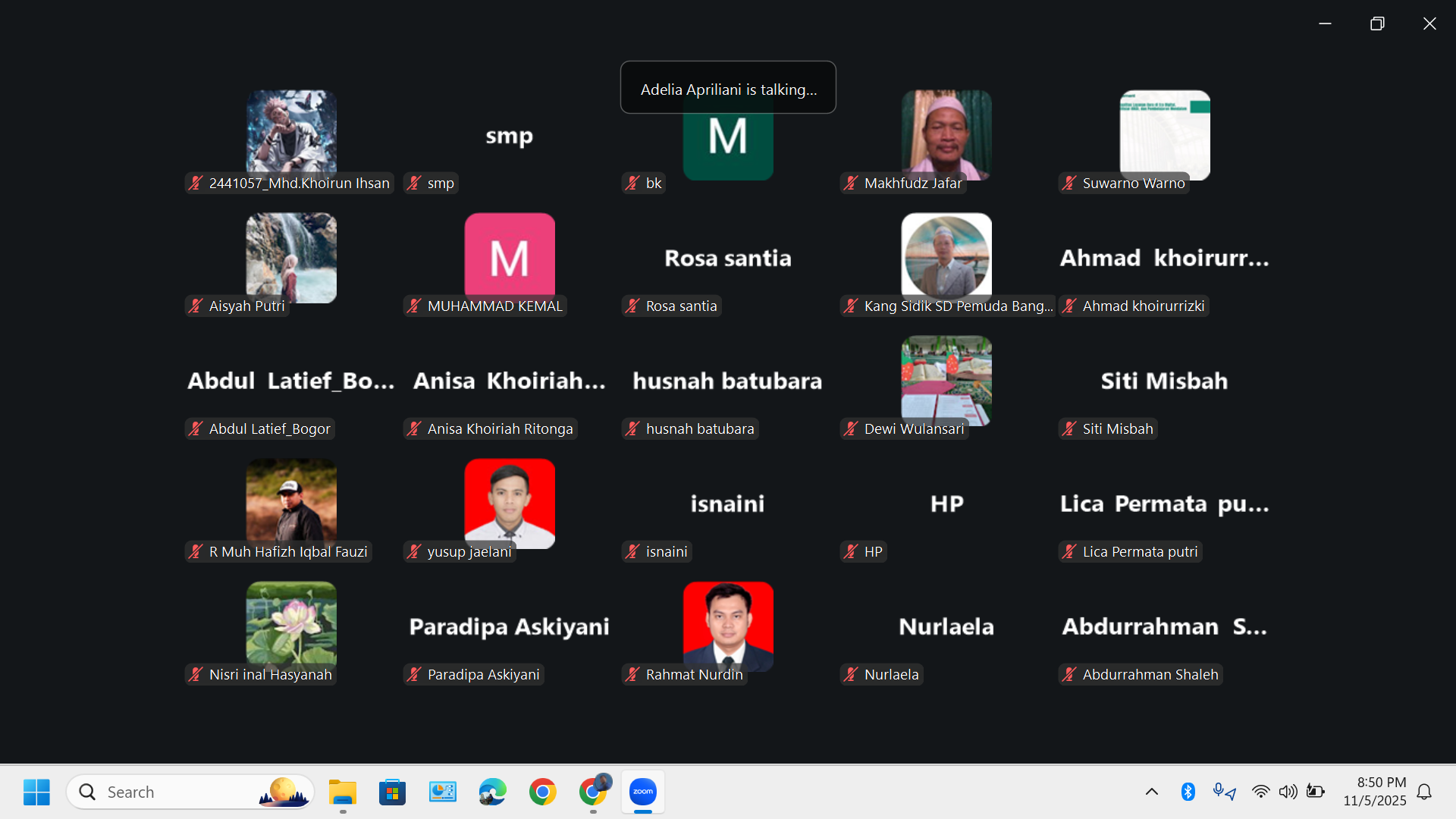The image size is (1456, 819).
Task: Click the muted mic icon beside Makhfudz Jafar
Action: (x=851, y=183)
